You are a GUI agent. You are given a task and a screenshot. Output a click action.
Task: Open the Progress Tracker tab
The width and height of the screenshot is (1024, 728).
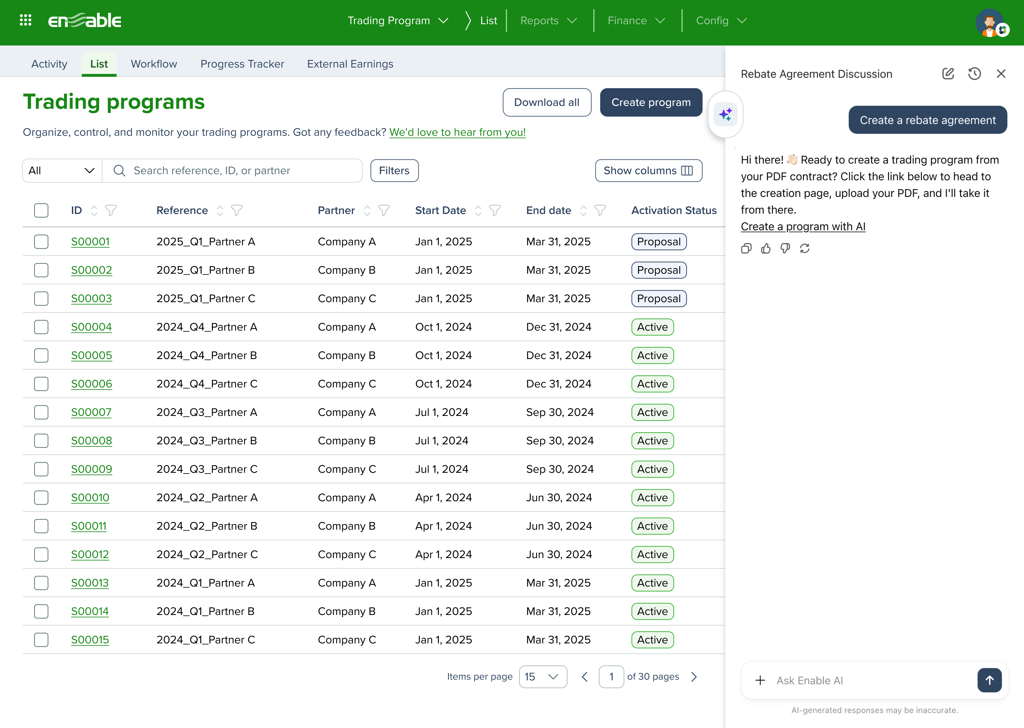click(x=242, y=64)
